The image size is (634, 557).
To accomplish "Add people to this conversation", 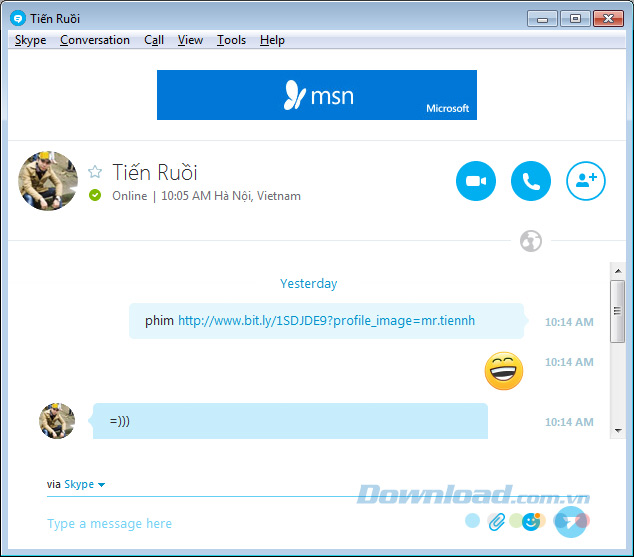I will (x=585, y=181).
